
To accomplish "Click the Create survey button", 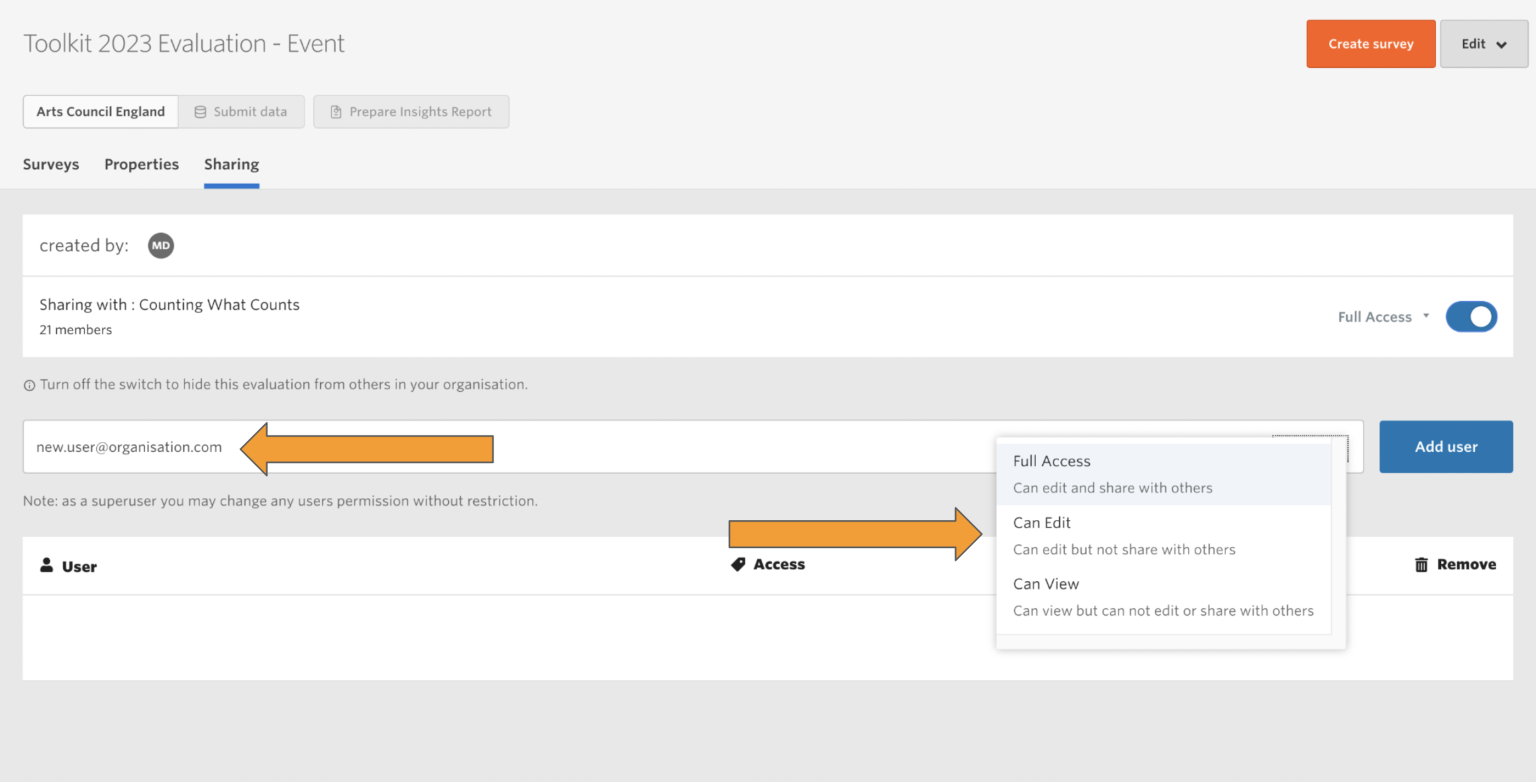I will 1370,43.
